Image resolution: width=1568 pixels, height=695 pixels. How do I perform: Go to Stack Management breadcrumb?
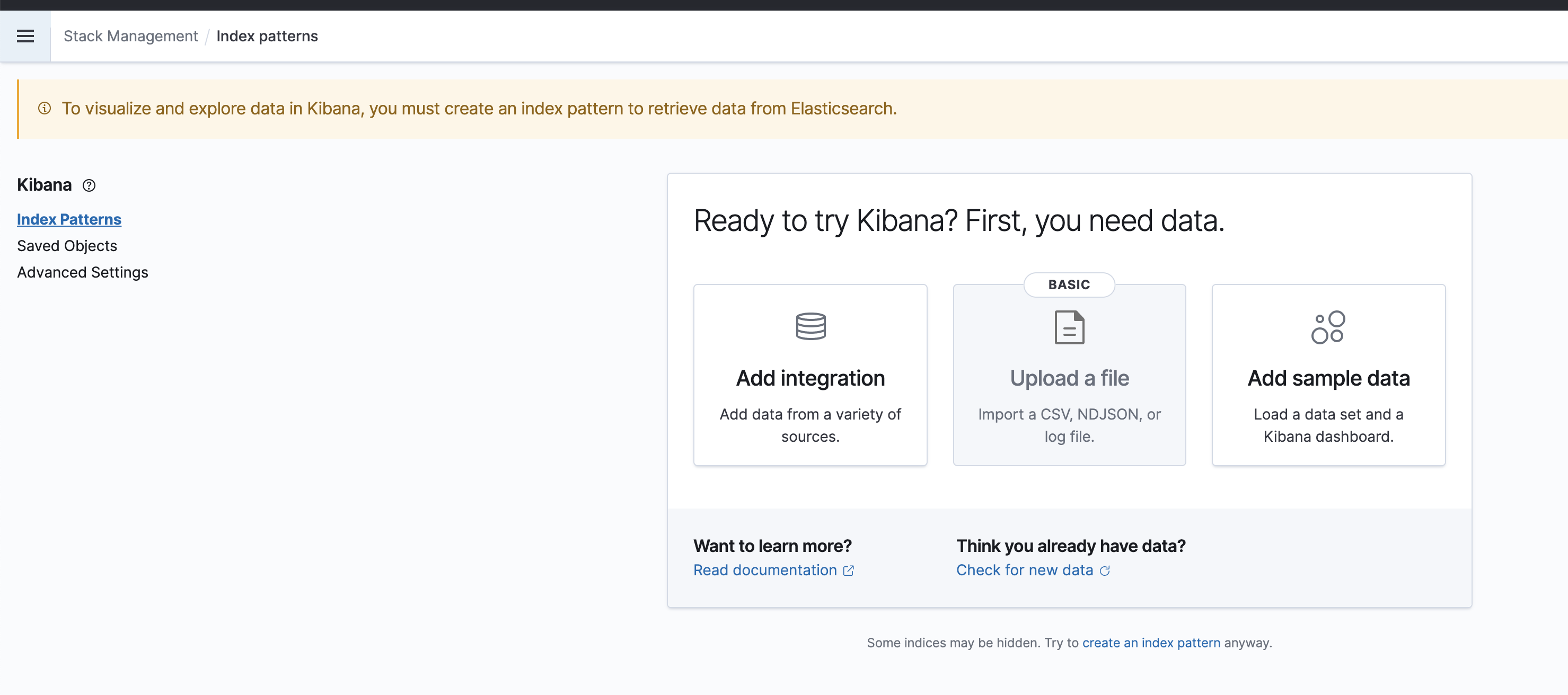tap(131, 37)
